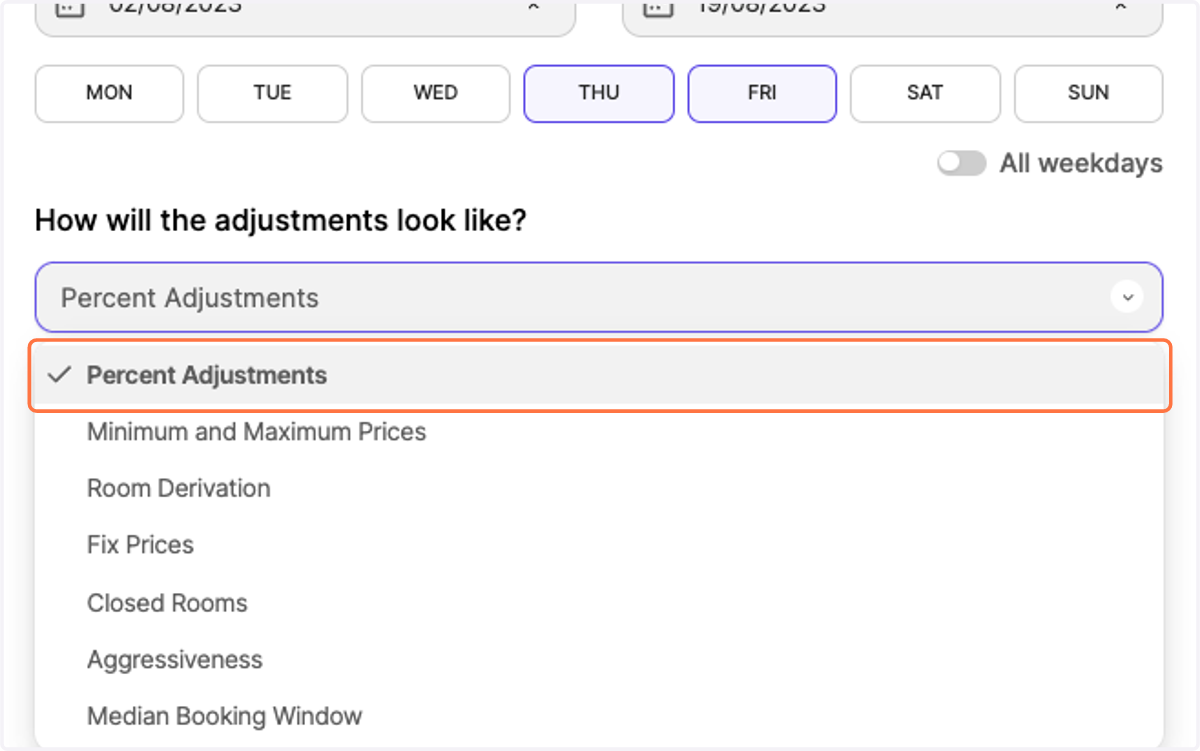Open the Percent Adjustments combo box
1200x751 pixels.
(x=599, y=297)
